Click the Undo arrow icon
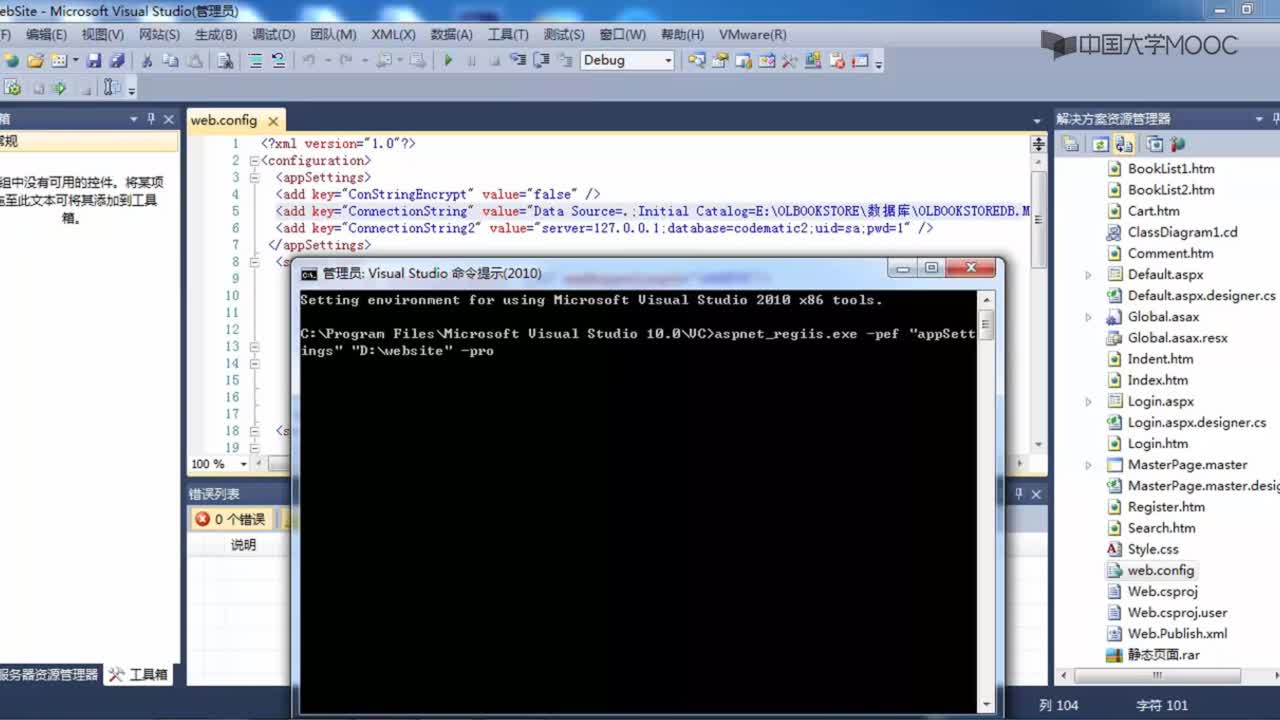The width and height of the screenshot is (1280, 720). (x=309, y=61)
